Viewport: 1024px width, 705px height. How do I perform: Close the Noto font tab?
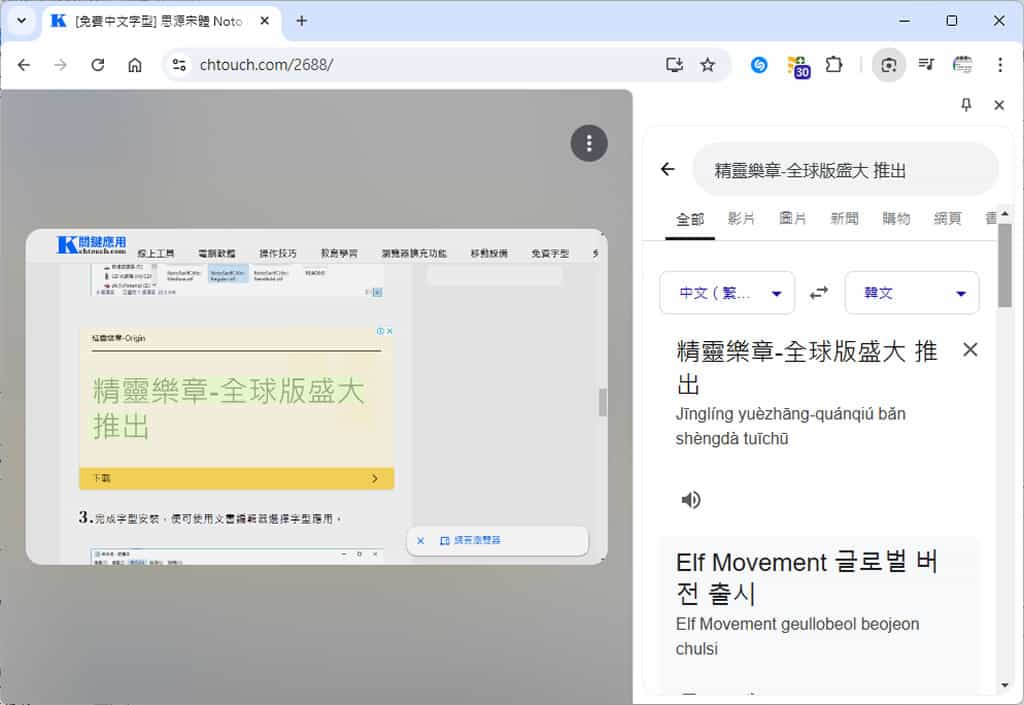[x=264, y=21]
